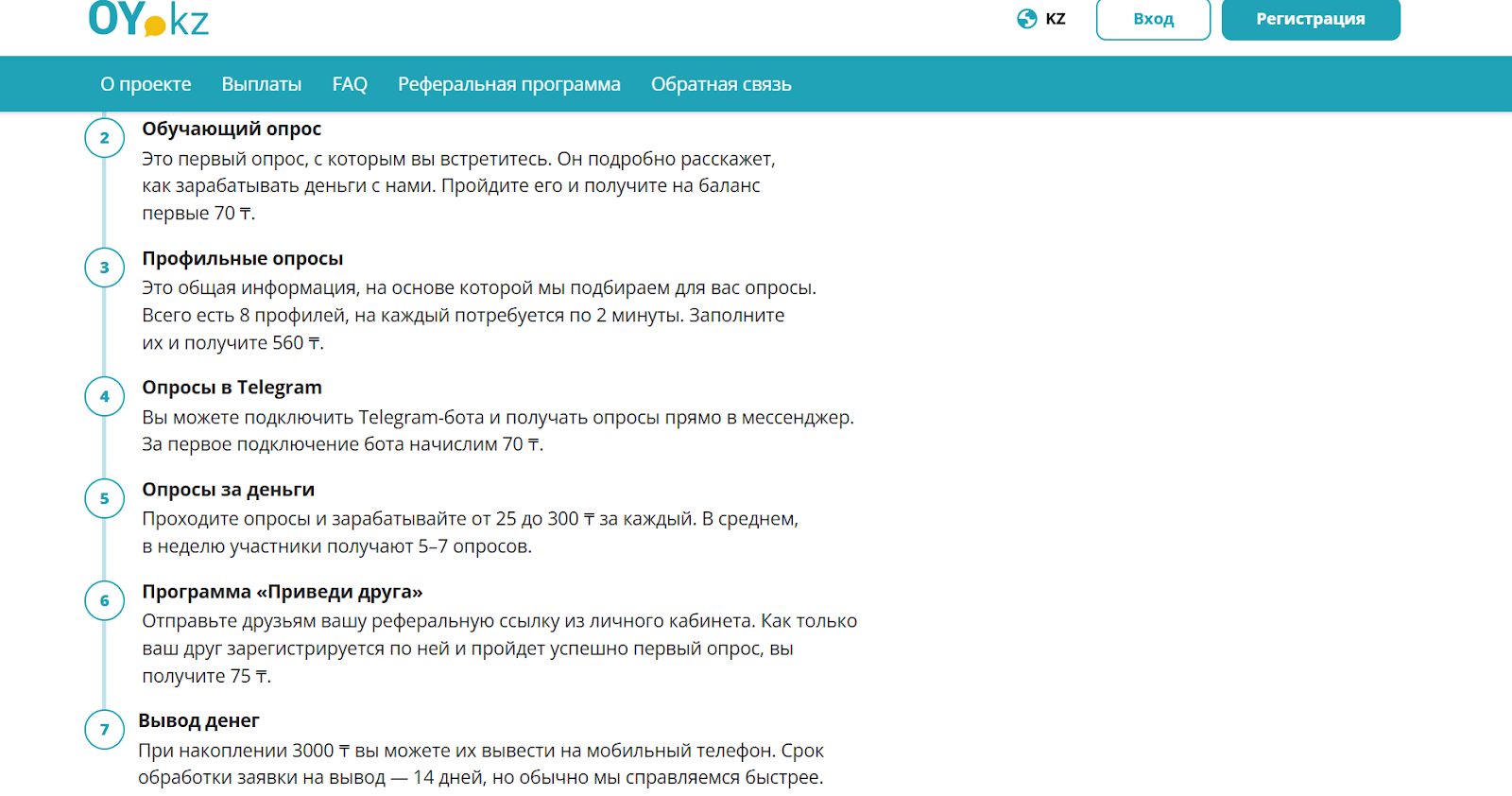This screenshot has height=796, width=1512.
Task: Click step 6 circle marker
Action: pyautogui.click(x=105, y=601)
